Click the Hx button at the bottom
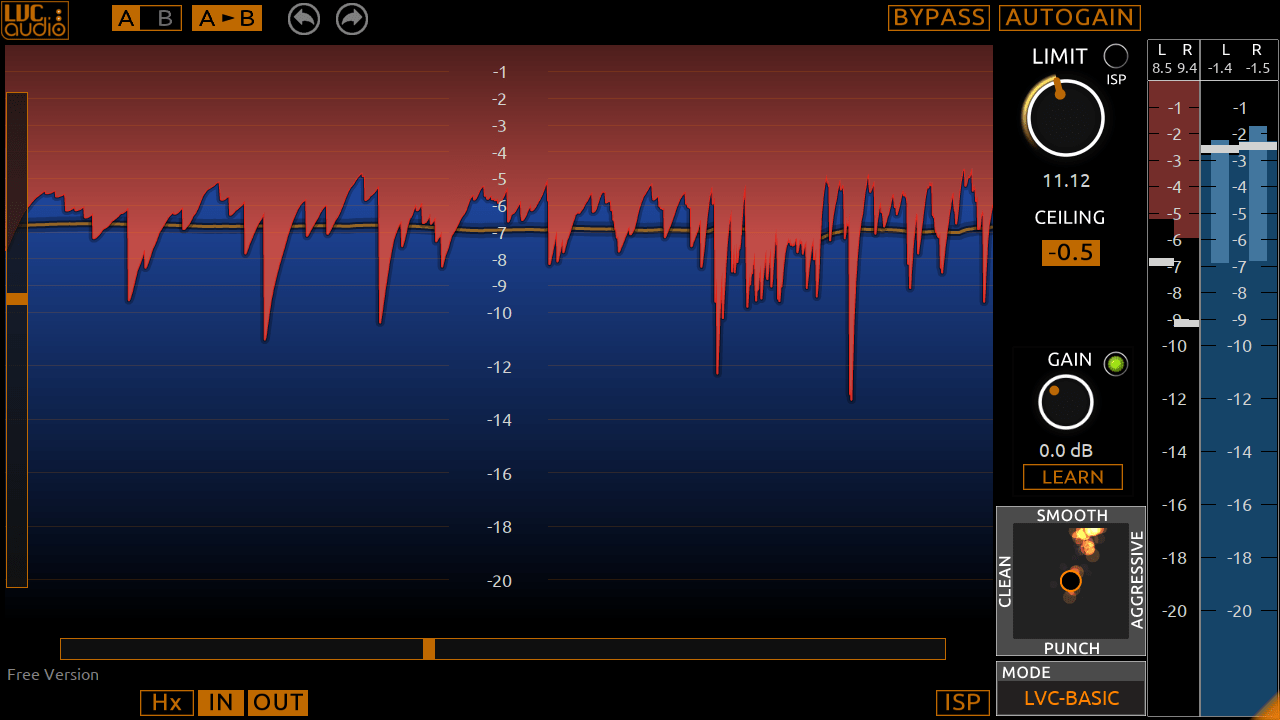 click(166, 703)
